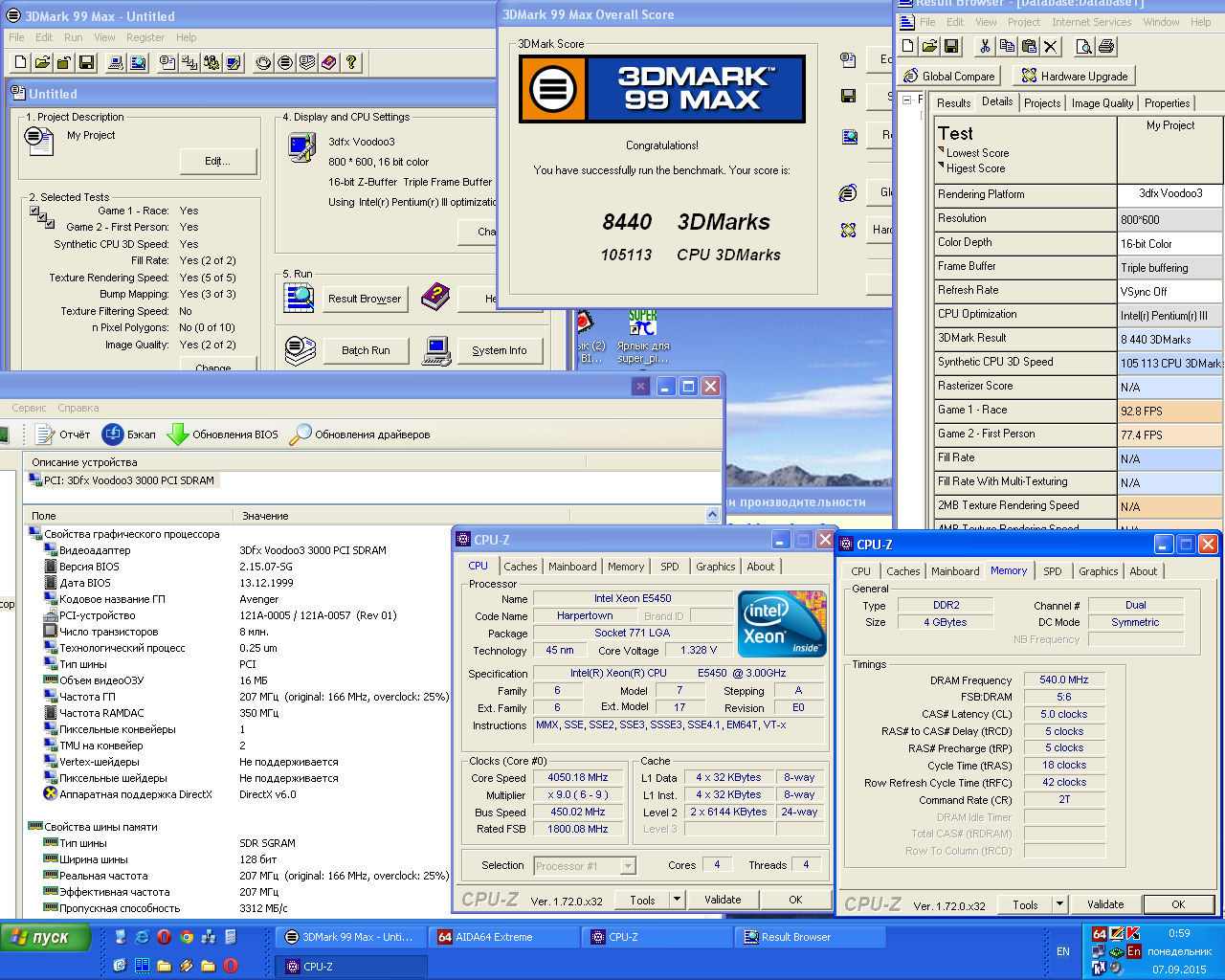Switch to Properties tab in Result Browser
The height and width of the screenshot is (980, 1225).
1168,103
